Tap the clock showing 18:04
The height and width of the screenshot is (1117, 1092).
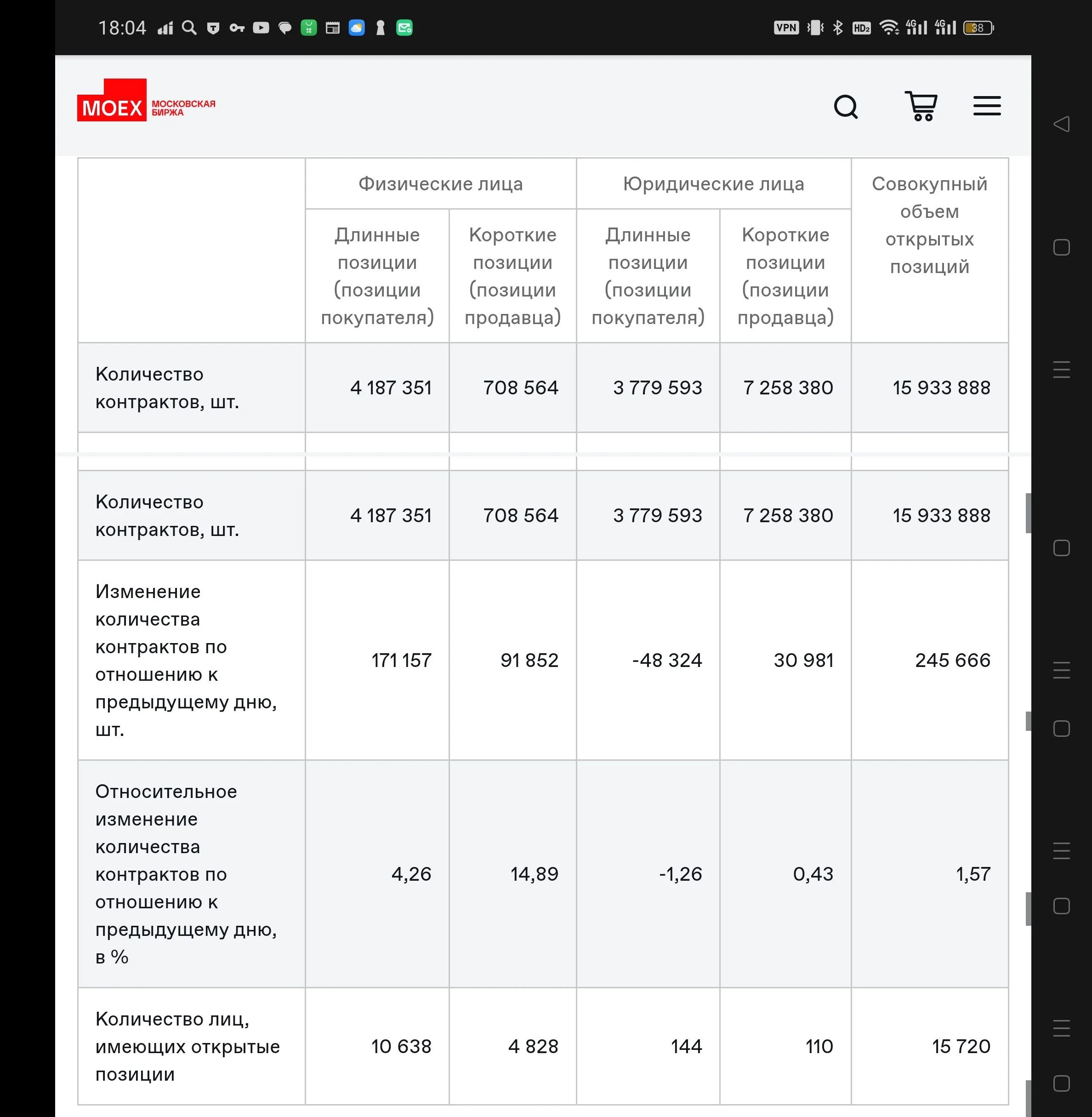(122, 28)
